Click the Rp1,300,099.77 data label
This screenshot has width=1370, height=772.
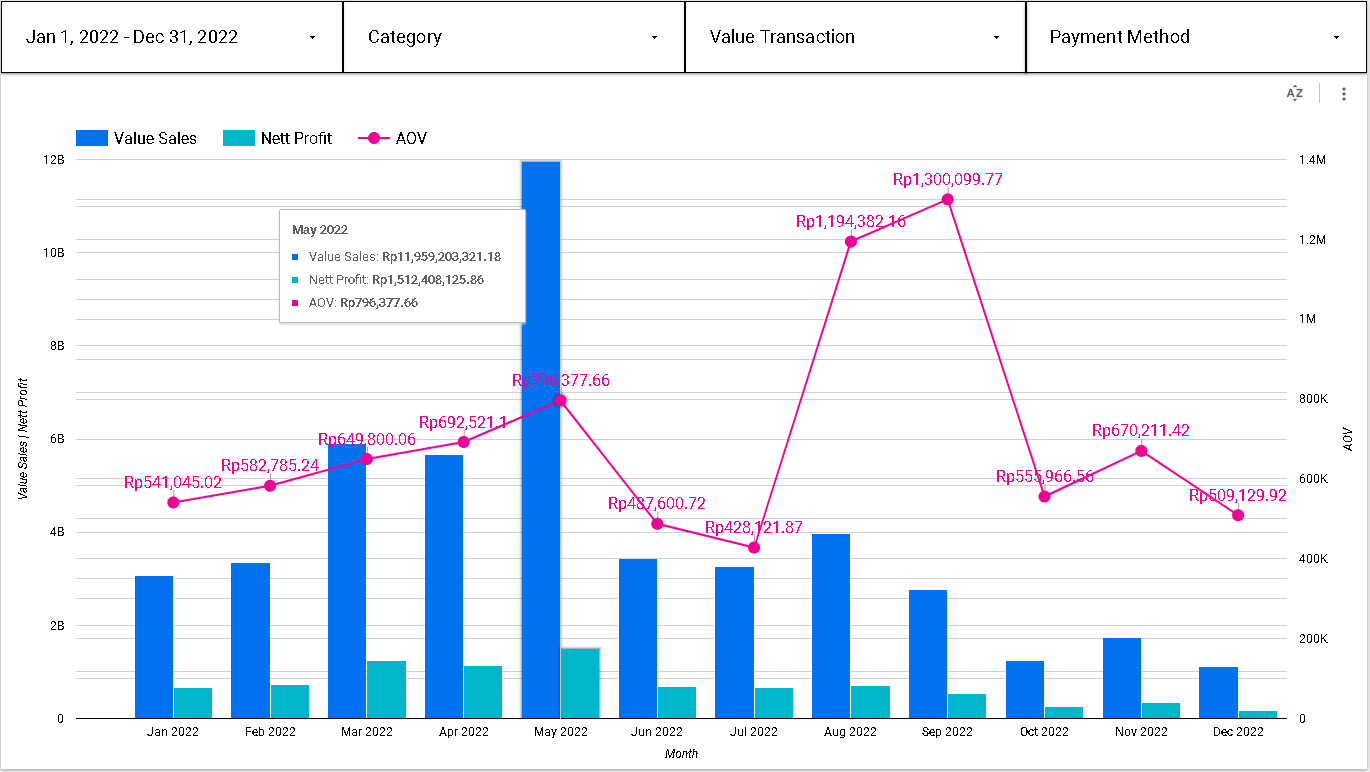click(947, 180)
